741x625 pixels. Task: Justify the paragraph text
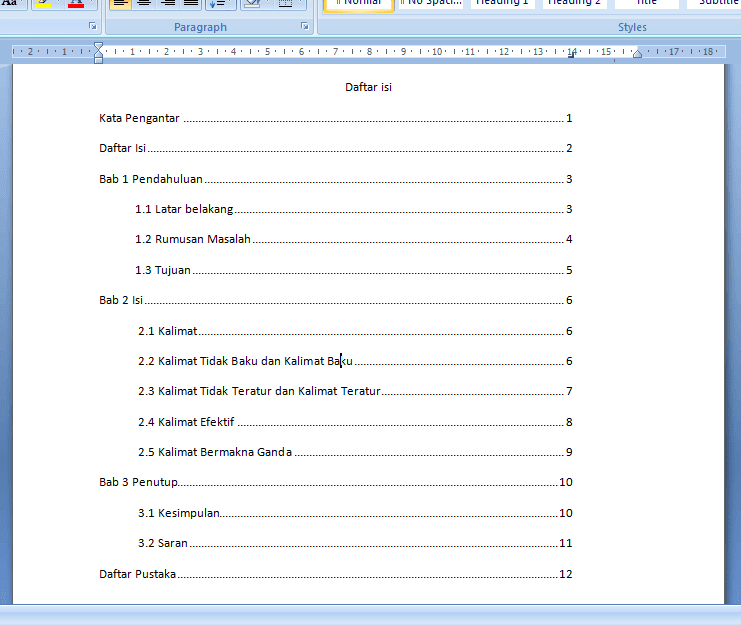(x=191, y=4)
